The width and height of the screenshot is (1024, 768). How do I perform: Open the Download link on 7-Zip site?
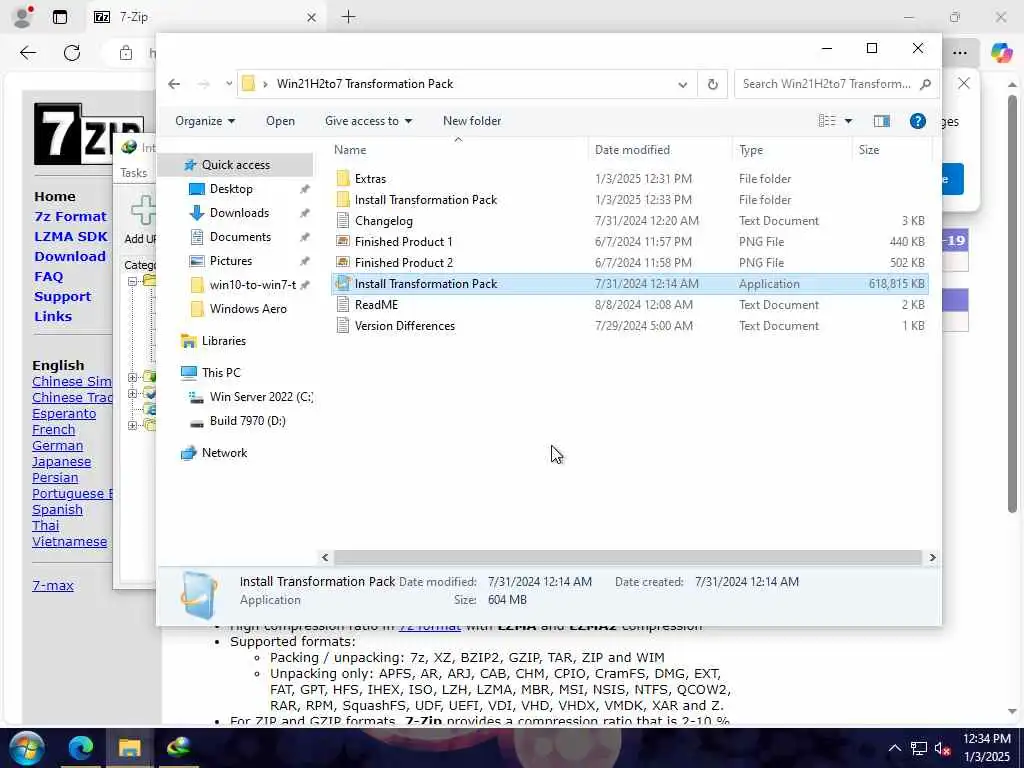[70, 256]
